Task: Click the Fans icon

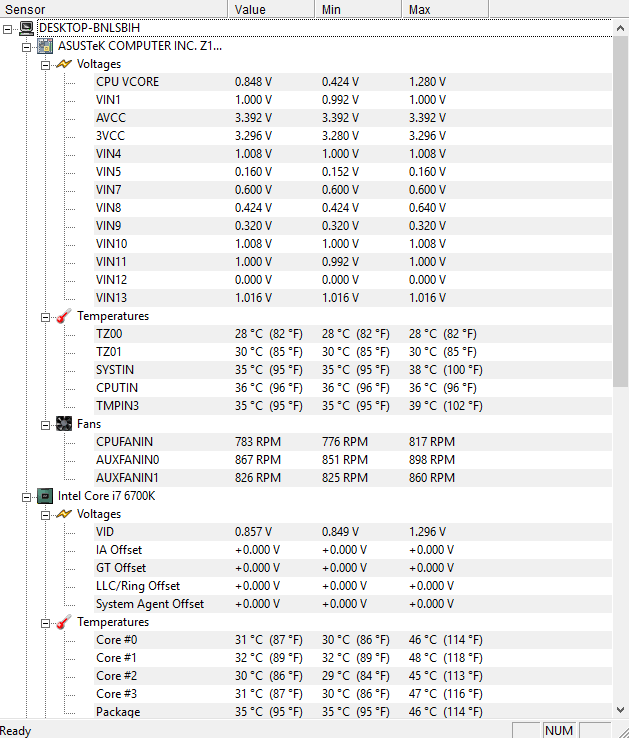Action: [x=64, y=424]
